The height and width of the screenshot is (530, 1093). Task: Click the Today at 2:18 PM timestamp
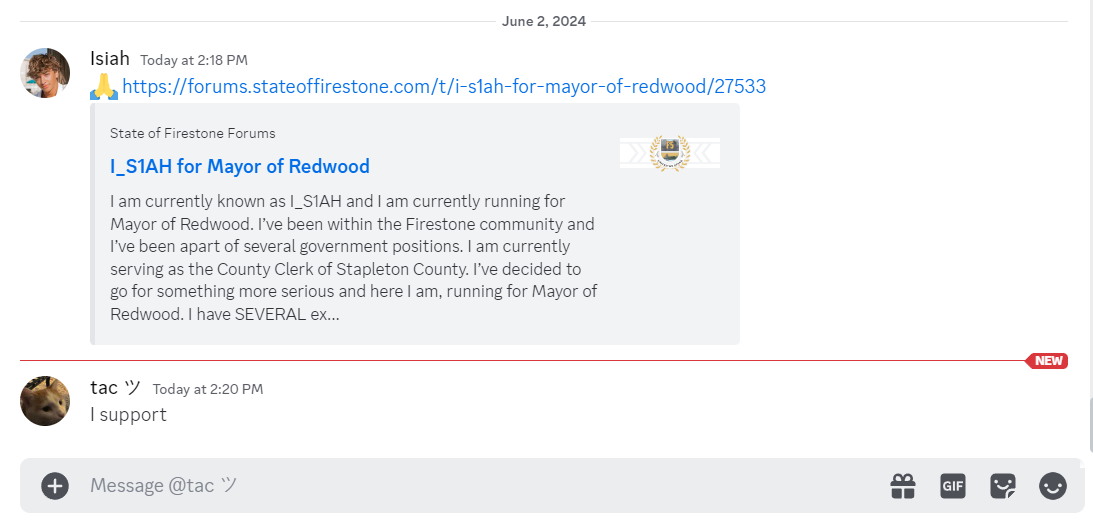(194, 61)
